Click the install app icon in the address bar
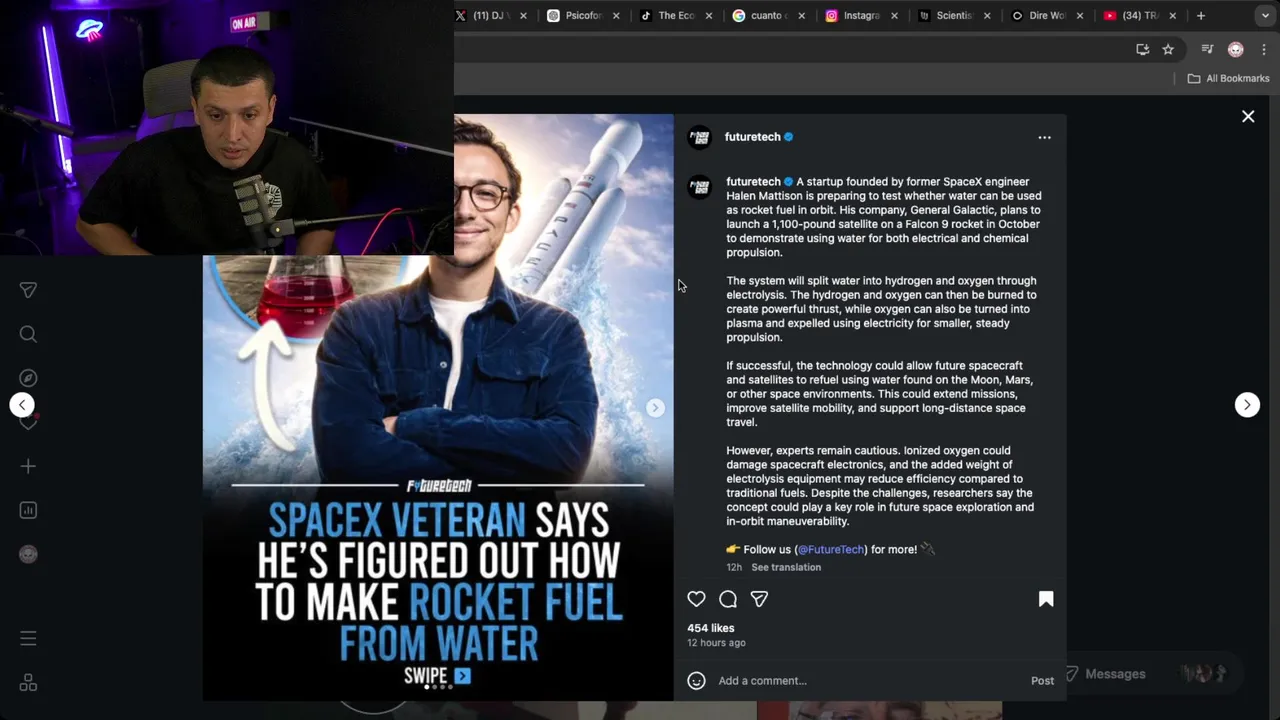This screenshot has height=720, width=1280. coord(1142,49)
